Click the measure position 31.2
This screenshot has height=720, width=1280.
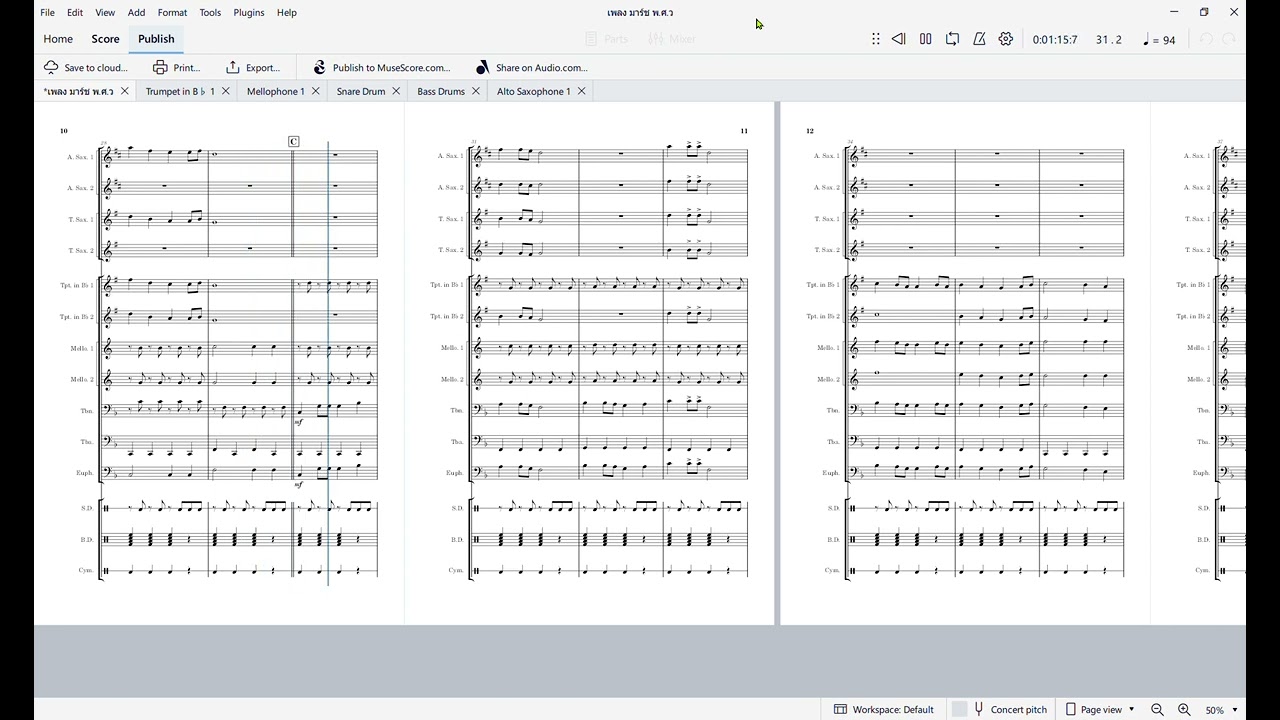tap(1108, 40)
